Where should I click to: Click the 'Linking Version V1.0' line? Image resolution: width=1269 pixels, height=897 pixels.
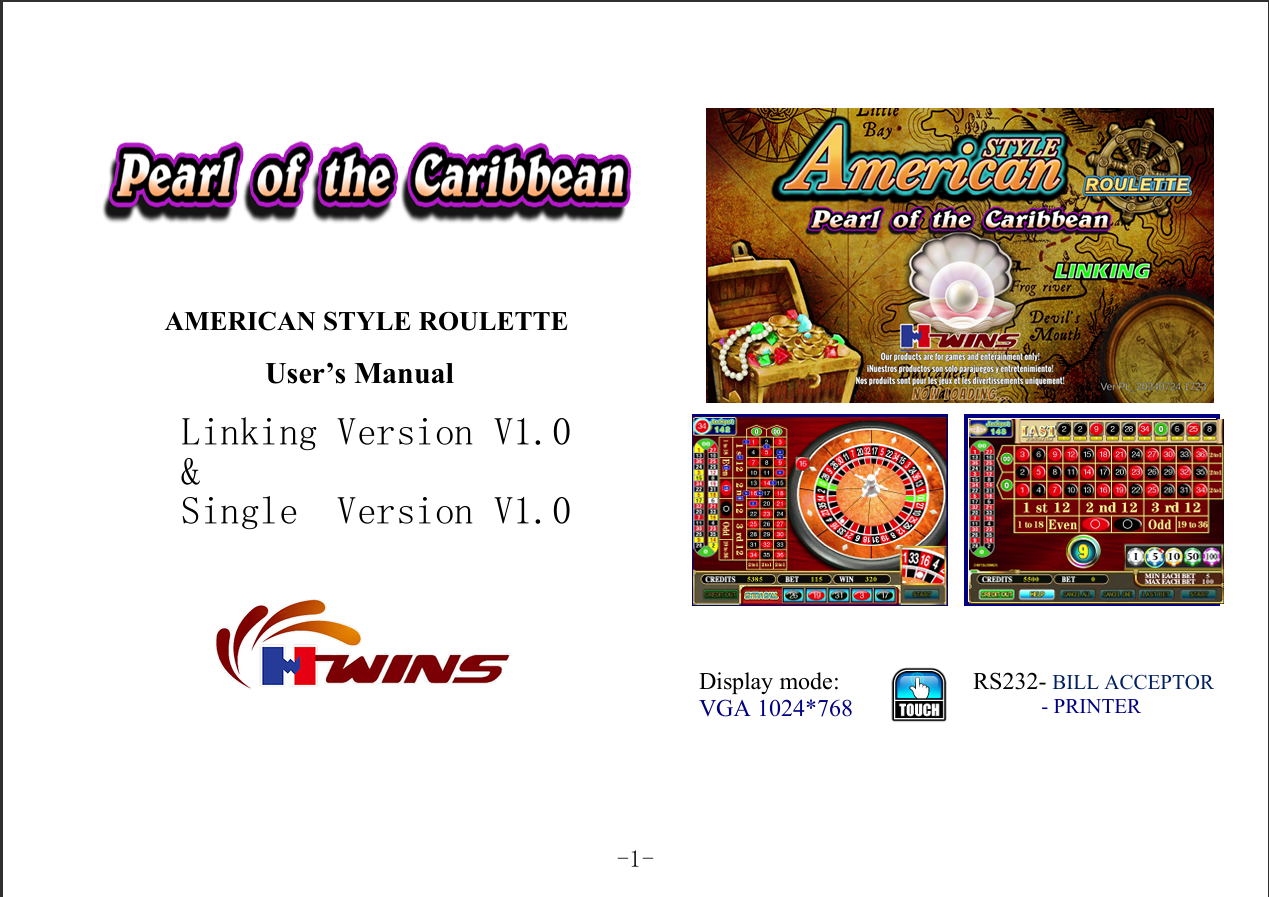click(376, 433)
